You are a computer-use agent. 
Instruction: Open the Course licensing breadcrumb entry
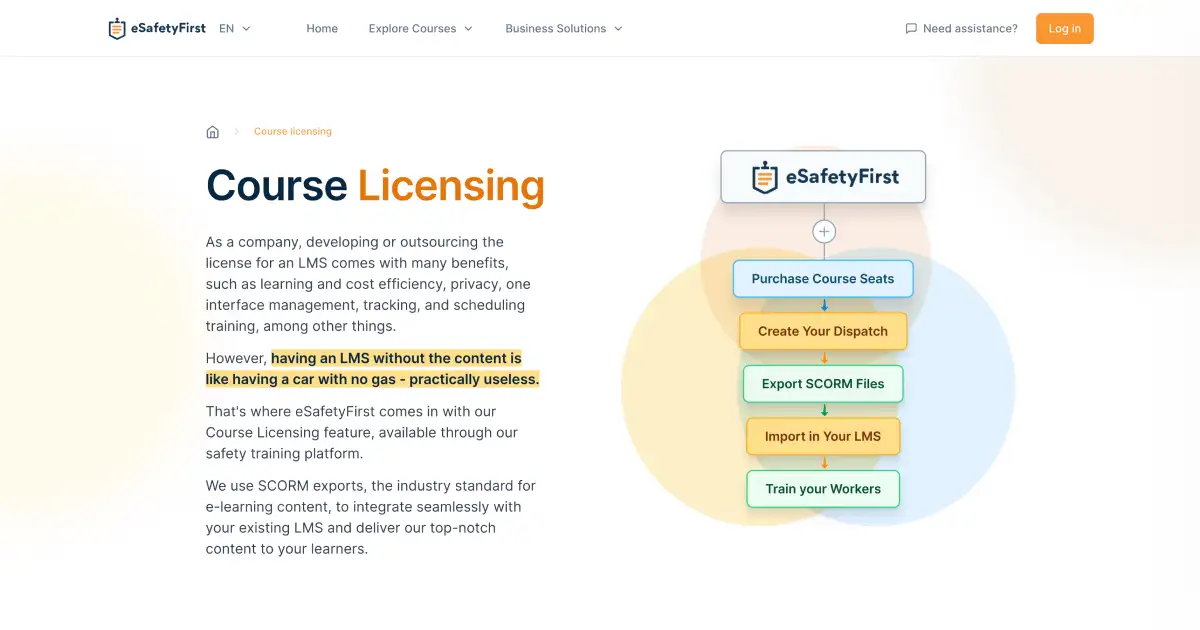[292, 131]
